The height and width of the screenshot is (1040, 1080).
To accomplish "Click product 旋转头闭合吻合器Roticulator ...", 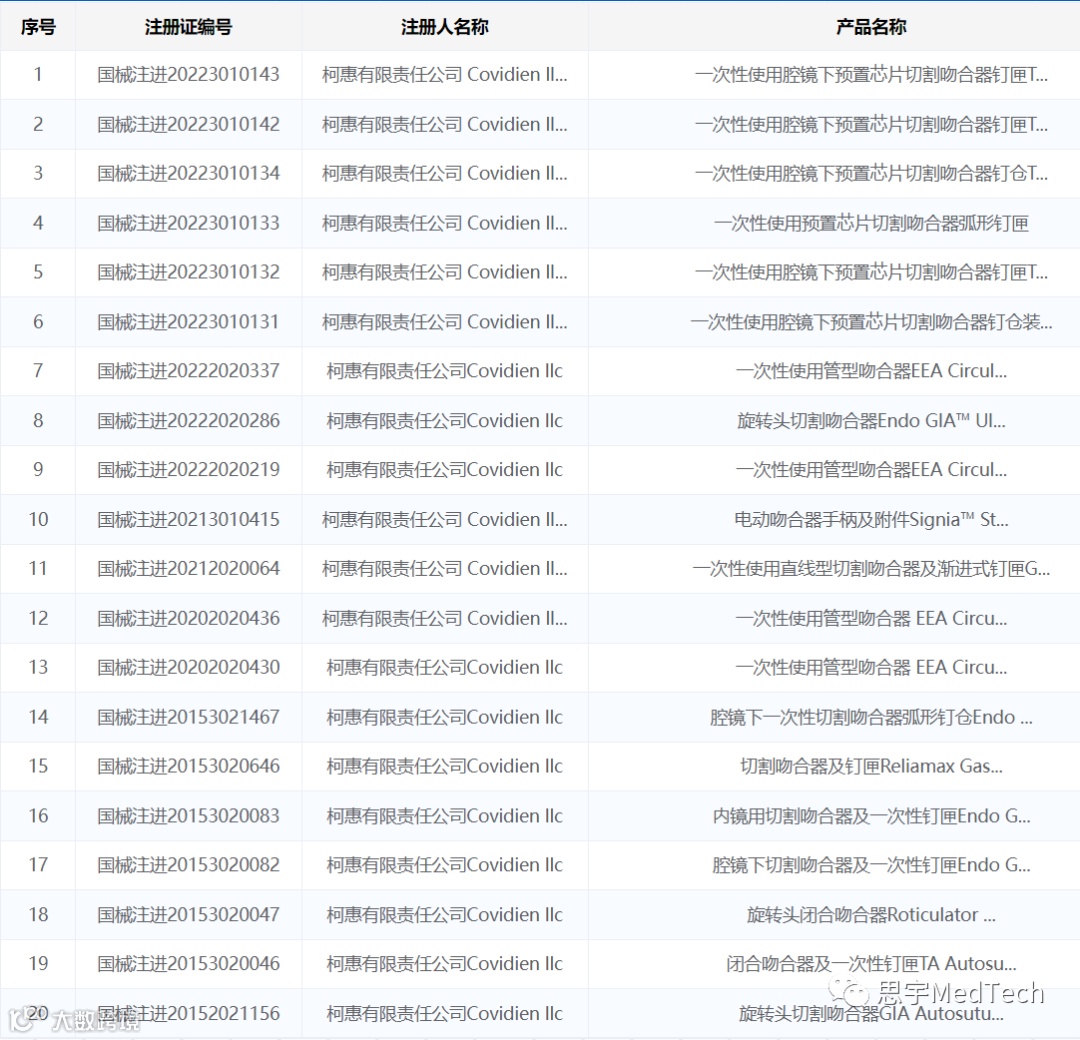I will coord(871,914).
